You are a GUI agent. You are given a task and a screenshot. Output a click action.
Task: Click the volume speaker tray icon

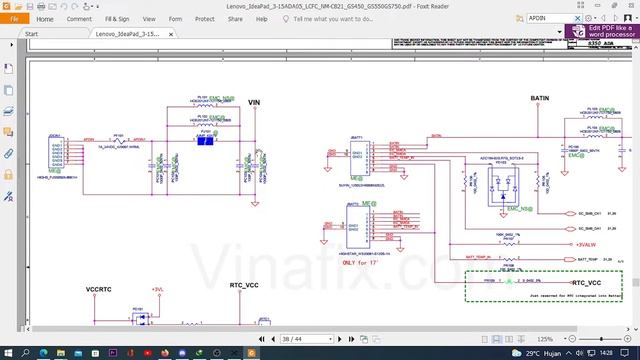coord(580,353)
